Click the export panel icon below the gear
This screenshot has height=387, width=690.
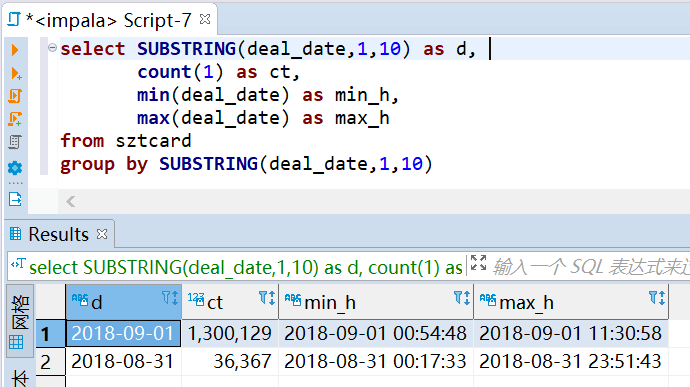coord(15,199)
